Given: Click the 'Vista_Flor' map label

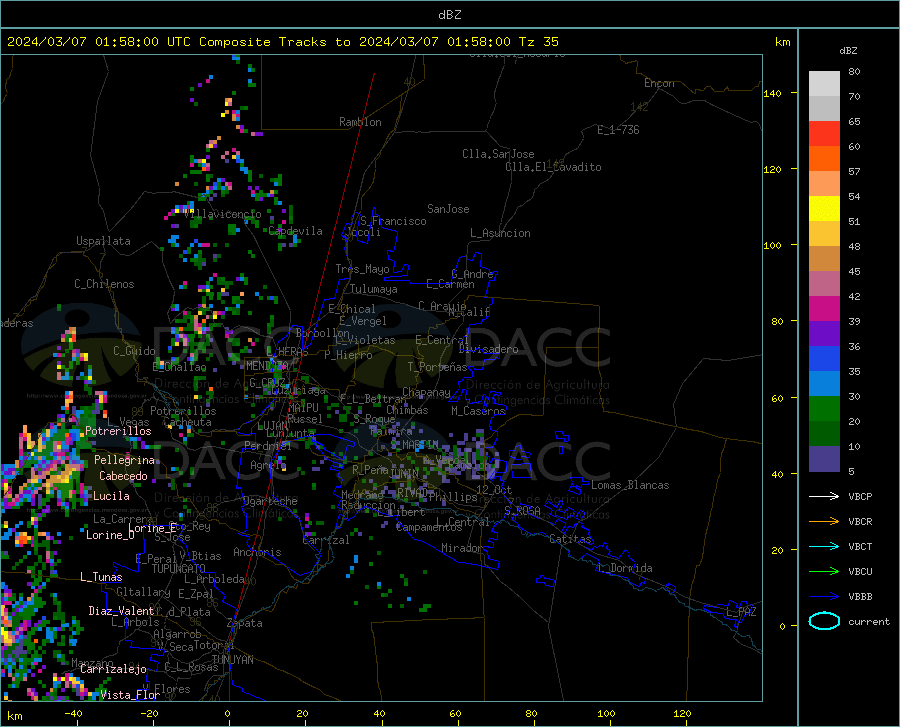Looking at the screenshot, I should 130,694.
